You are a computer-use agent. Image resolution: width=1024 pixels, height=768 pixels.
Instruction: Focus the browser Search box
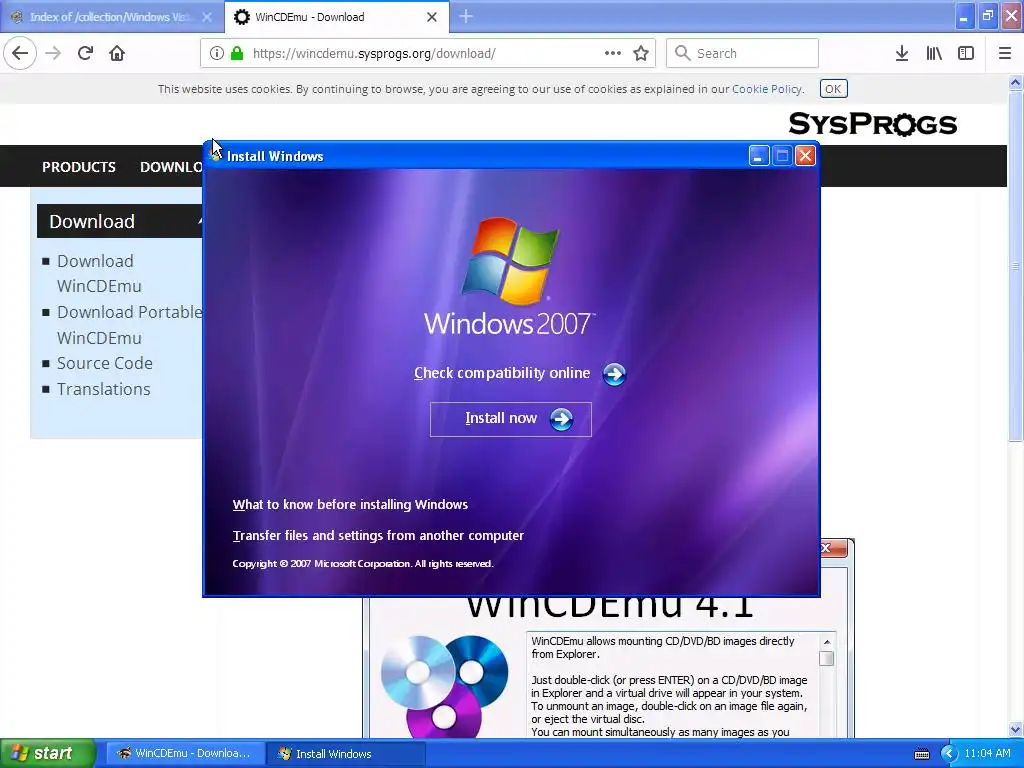[x=742, y=53]
